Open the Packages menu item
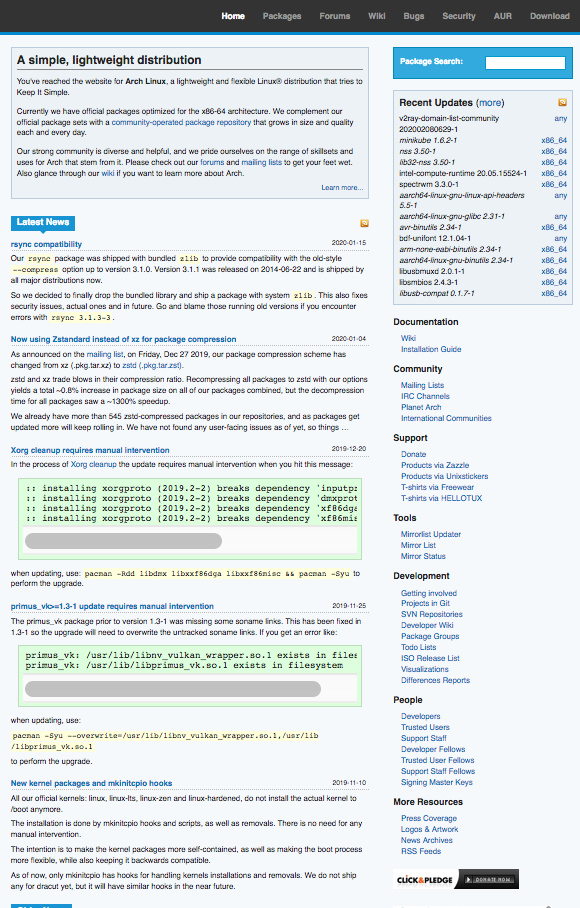This screenshot has height=908, width=580. click(x=282, y=16)
